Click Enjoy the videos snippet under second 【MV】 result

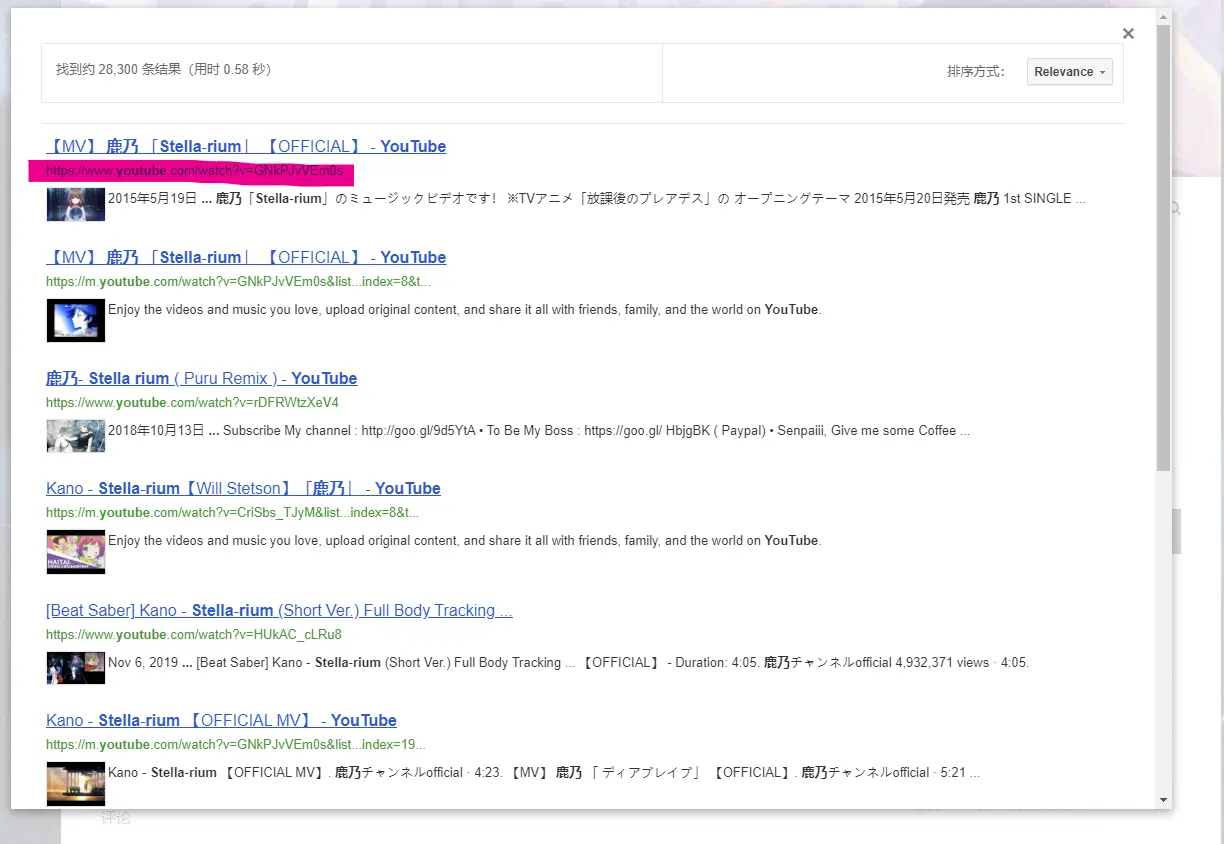point(464,309)
